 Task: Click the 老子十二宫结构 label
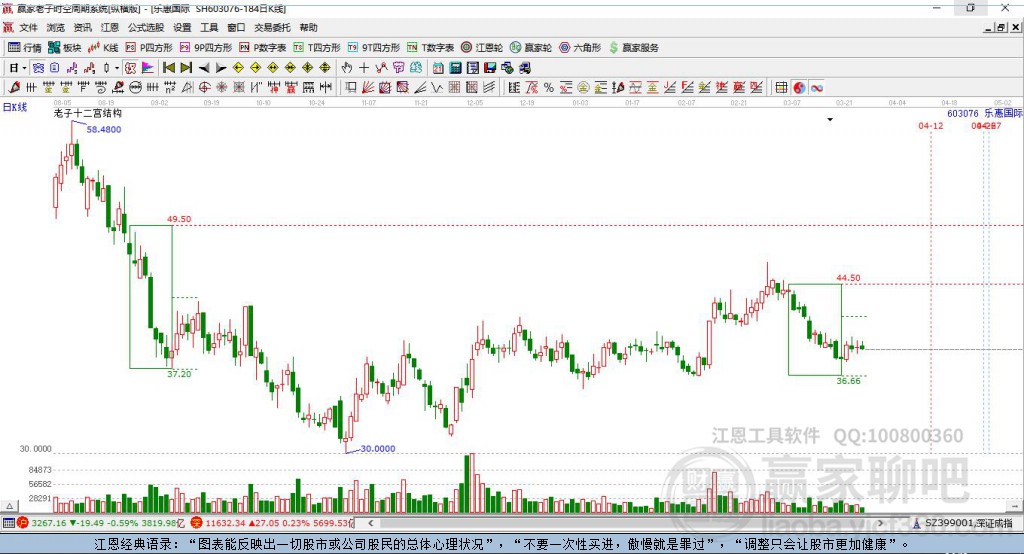(x=88, y=113)
